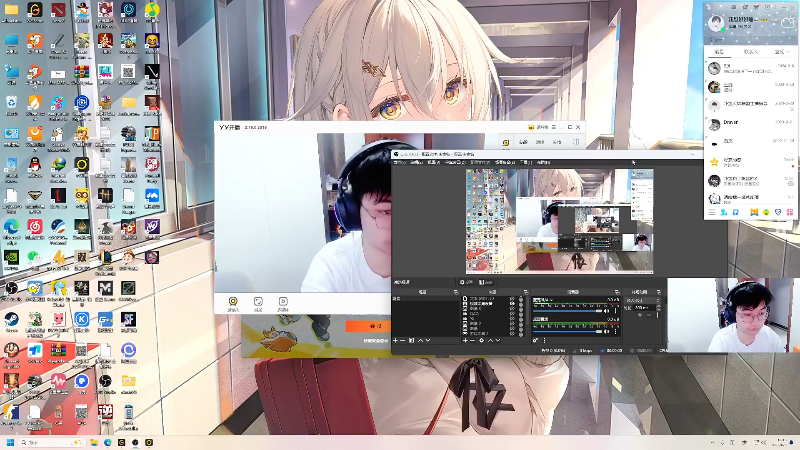Click Windows taskbar search box
The image size is (800, 450).
pyautogui.click(x=51, y=442)
